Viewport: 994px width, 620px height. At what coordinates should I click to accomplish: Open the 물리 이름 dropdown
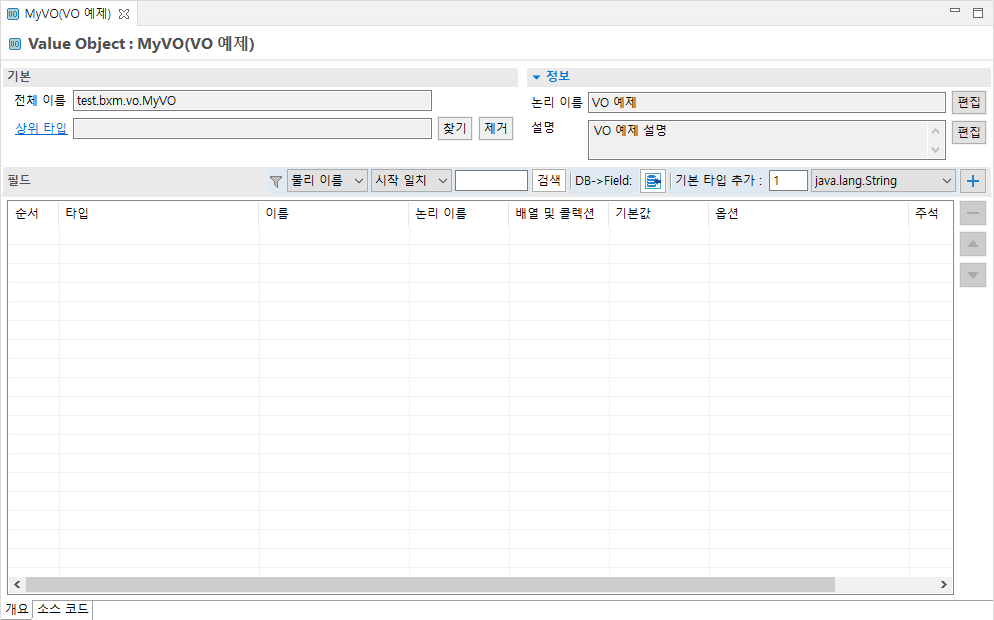[327, 181]
